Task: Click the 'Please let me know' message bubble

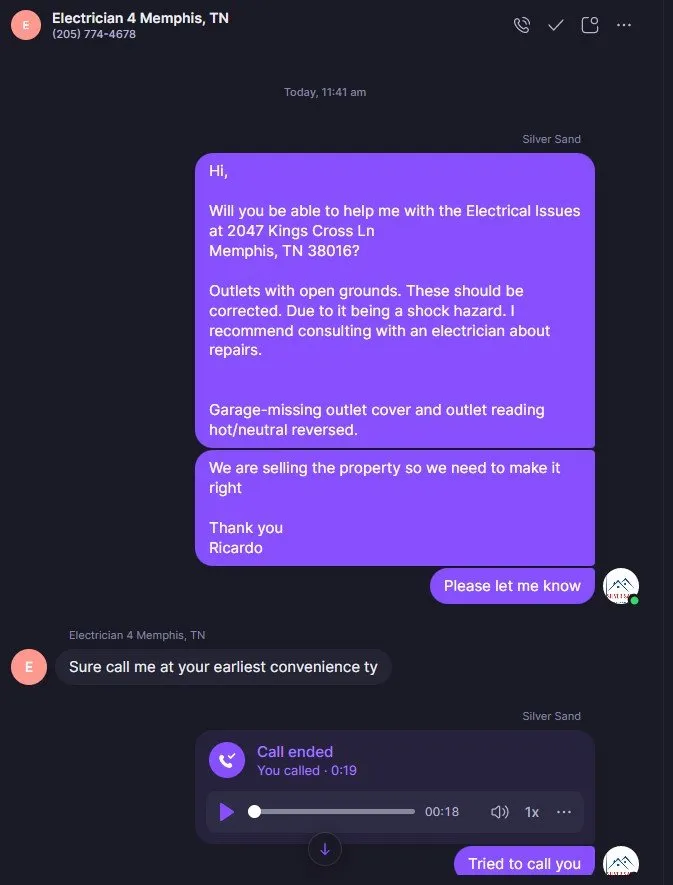Action: [x=512, y=586]
